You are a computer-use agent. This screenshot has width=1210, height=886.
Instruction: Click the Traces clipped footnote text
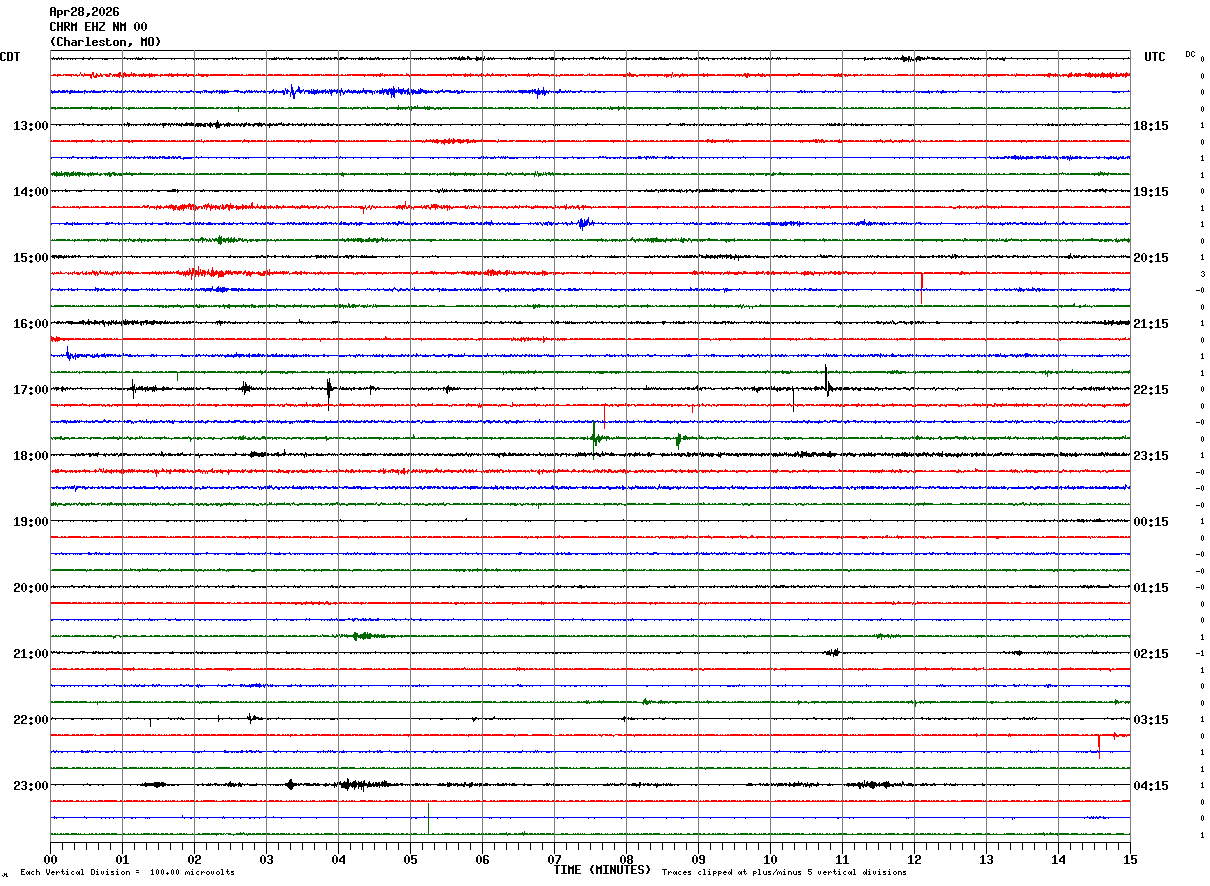click(784, 872)
